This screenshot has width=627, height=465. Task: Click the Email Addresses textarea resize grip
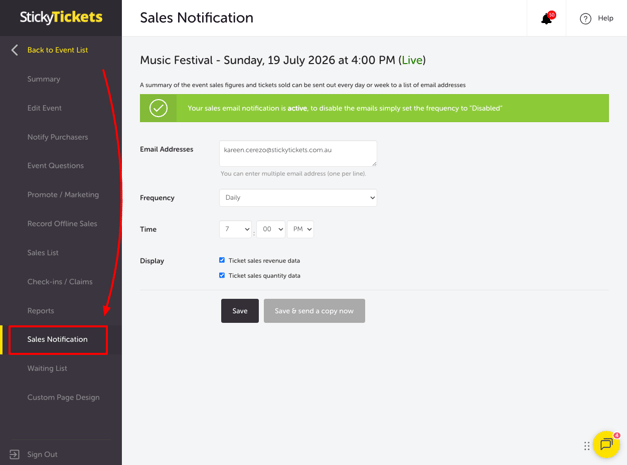pos(374,164)
